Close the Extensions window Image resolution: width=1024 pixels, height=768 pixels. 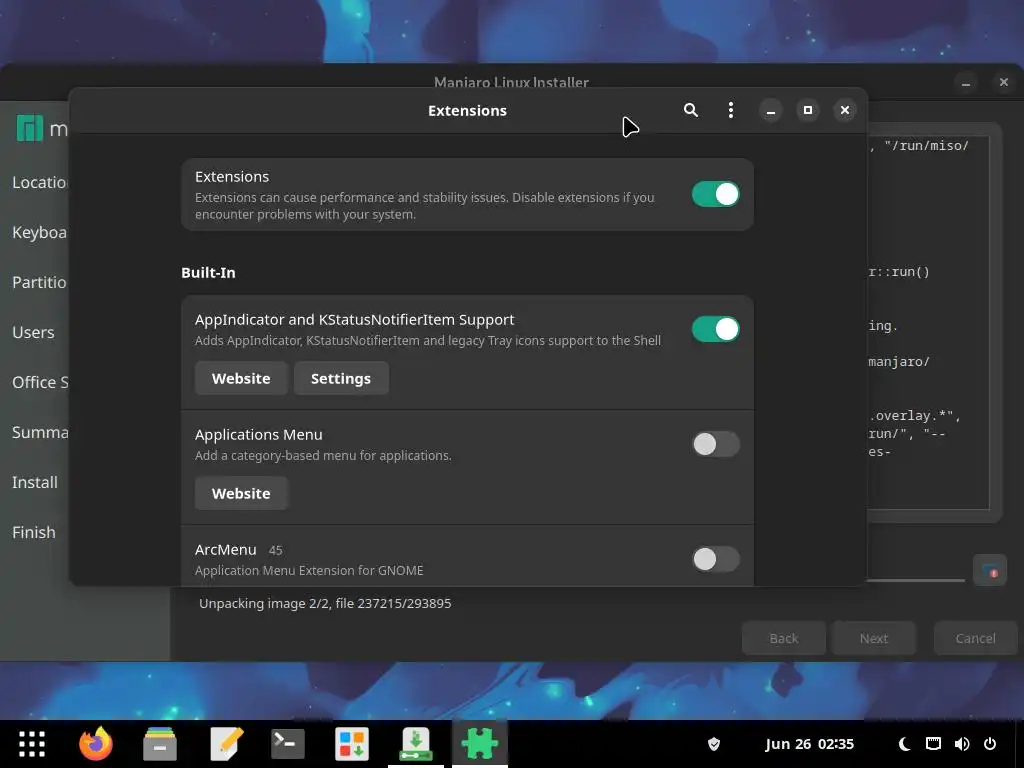coord(844,110)
